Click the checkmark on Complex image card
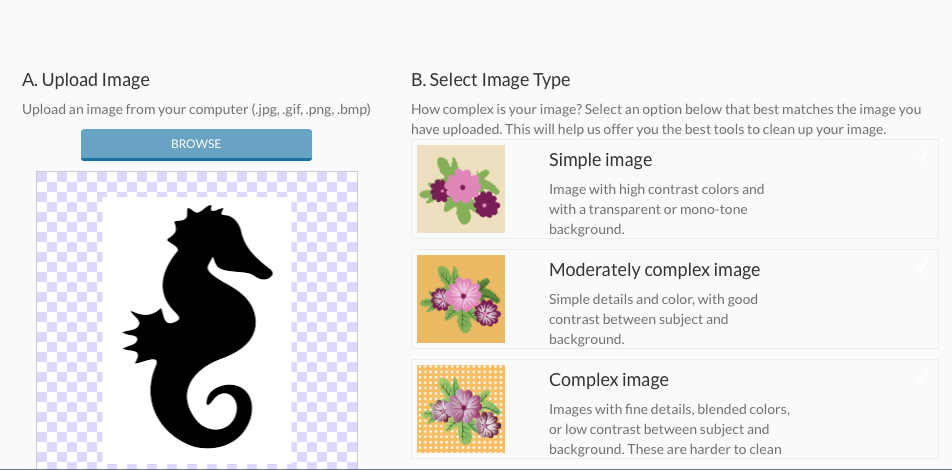Viewport: 952px width, 470px height. [922, 376]
